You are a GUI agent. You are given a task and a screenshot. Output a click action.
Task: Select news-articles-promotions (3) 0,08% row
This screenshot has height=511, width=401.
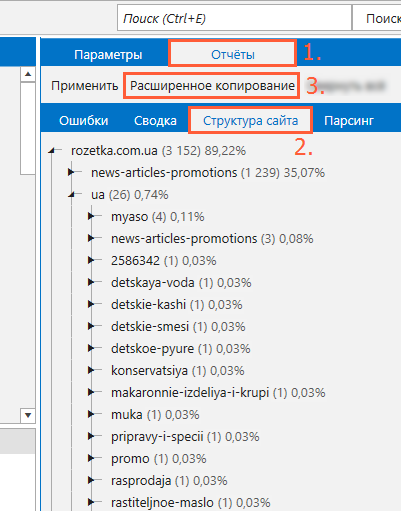[x=212, y=239]
